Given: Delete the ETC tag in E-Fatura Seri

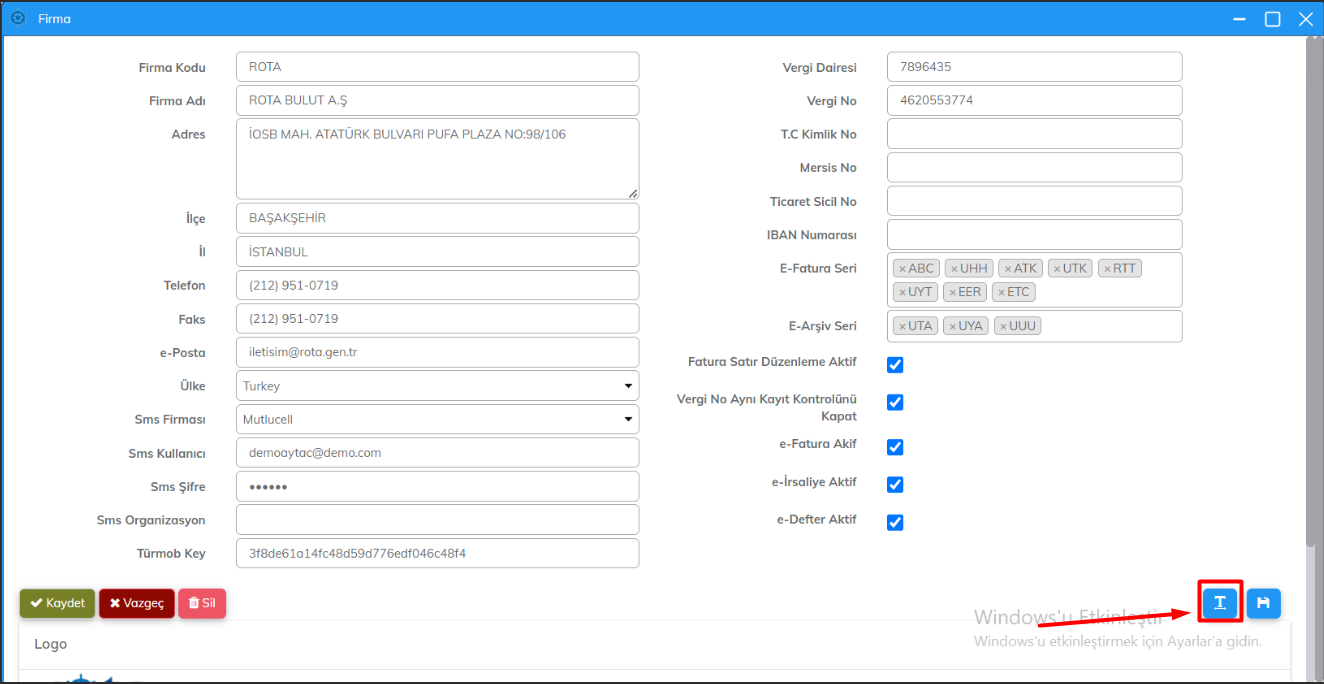Looking at the screenshot, I should tap(1001, 292).
